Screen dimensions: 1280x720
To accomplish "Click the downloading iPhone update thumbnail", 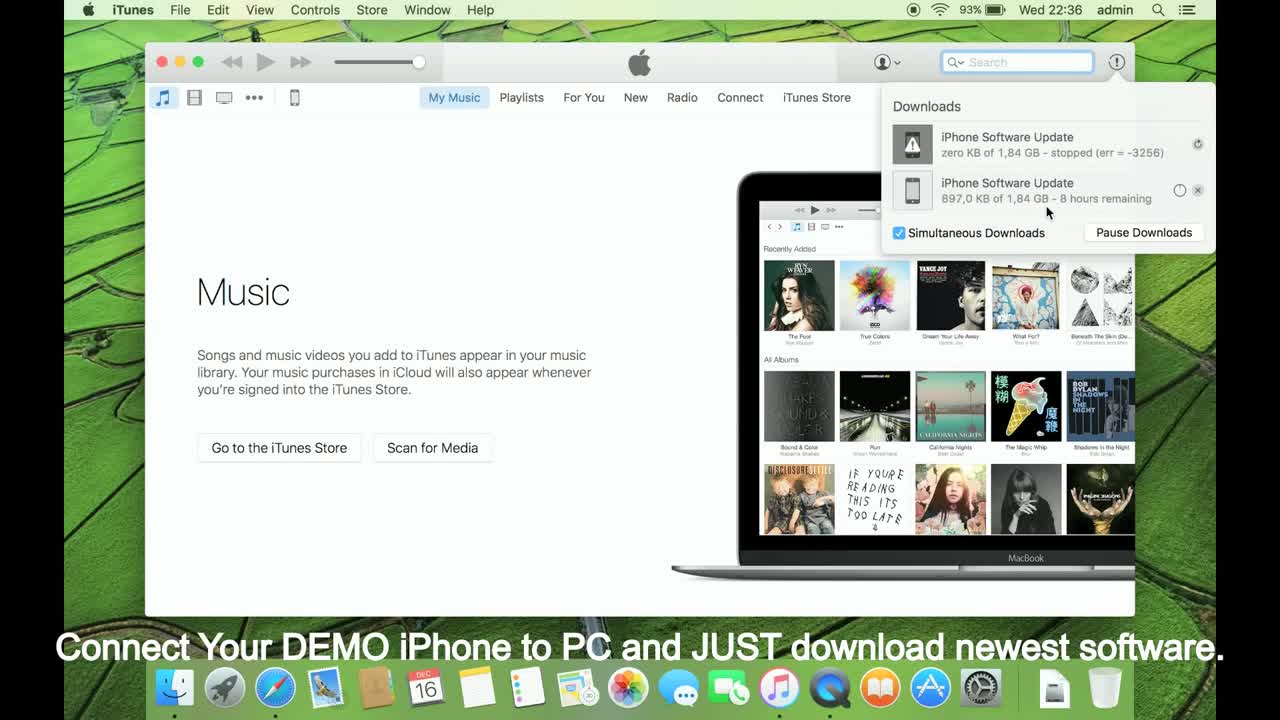I will click(912, 190).
